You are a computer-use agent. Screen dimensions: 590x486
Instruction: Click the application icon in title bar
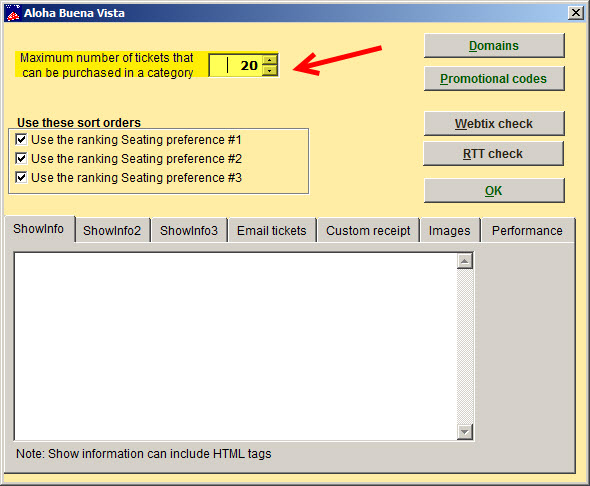pyautogui.click(x=13, y=13)
